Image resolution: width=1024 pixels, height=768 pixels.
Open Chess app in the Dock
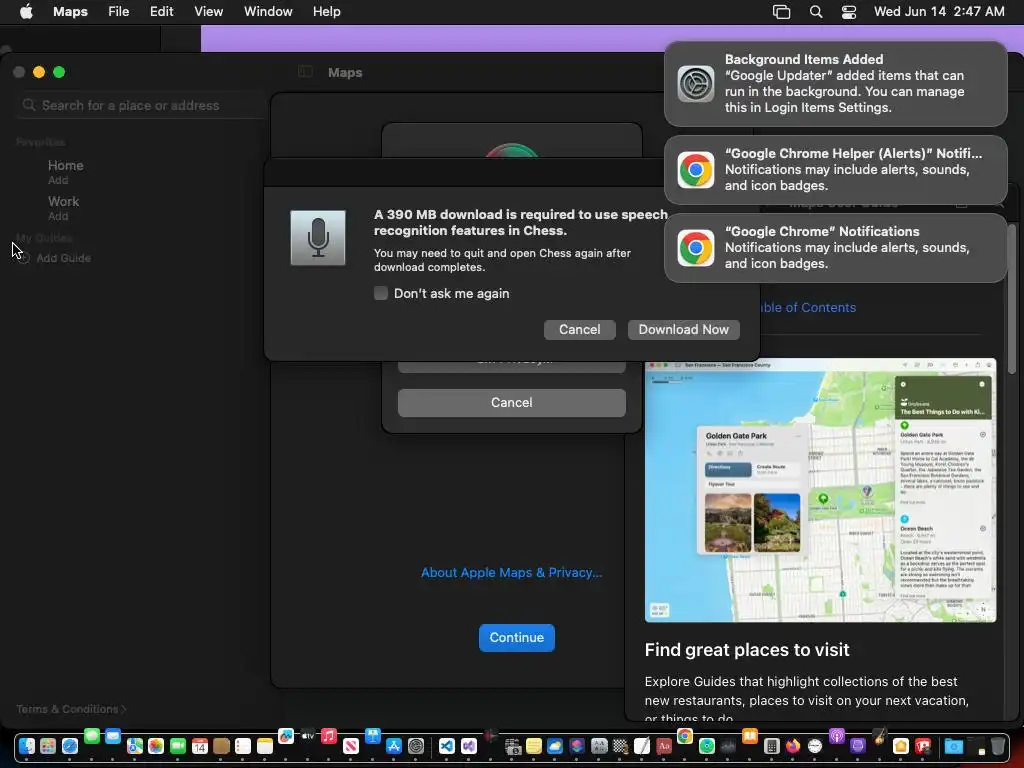(620, 746)
